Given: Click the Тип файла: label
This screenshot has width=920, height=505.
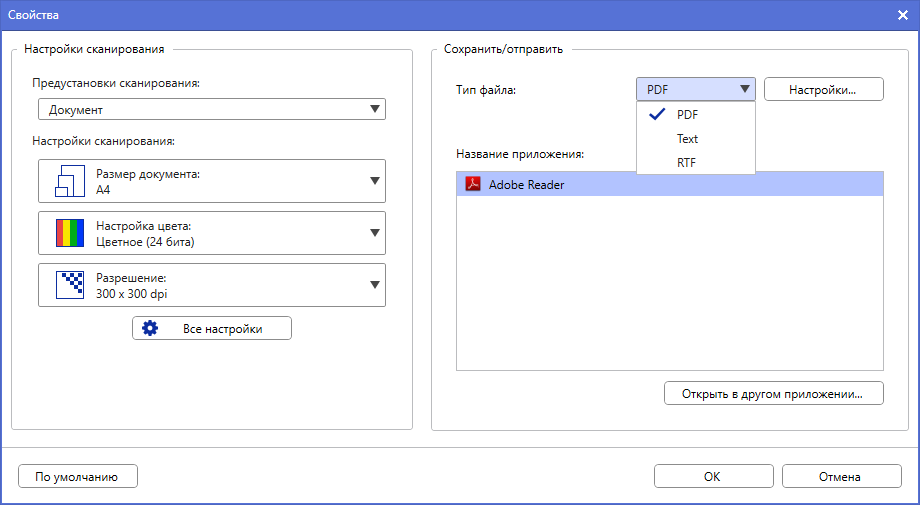Looking at the screenshot, I should click(x=486, y=90).
